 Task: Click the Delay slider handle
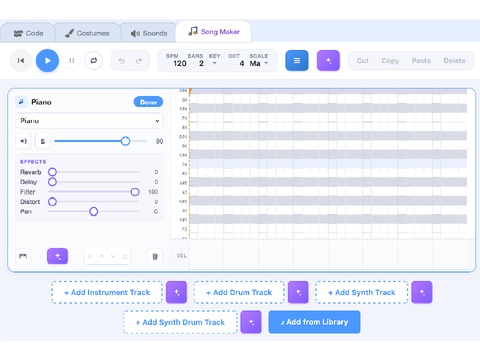pos(52,182)
